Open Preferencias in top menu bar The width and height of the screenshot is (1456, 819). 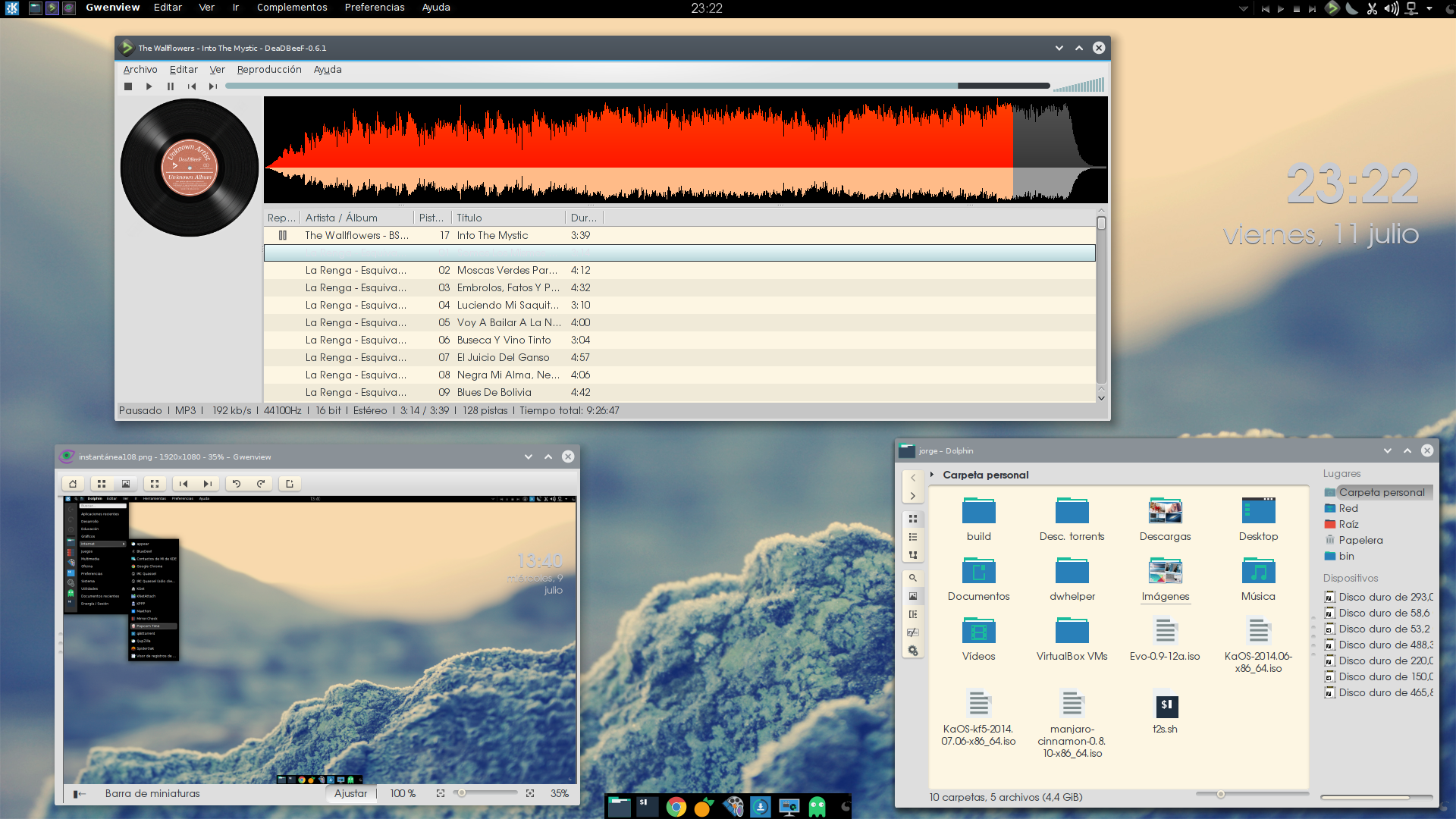click(375, 8)
